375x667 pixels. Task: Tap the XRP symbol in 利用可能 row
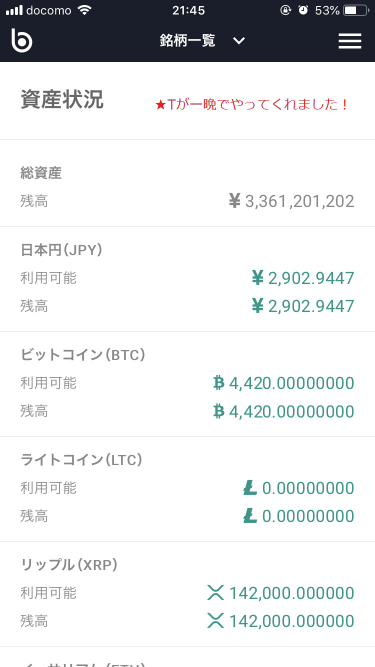pyautogui.click(x=216, y=593)
